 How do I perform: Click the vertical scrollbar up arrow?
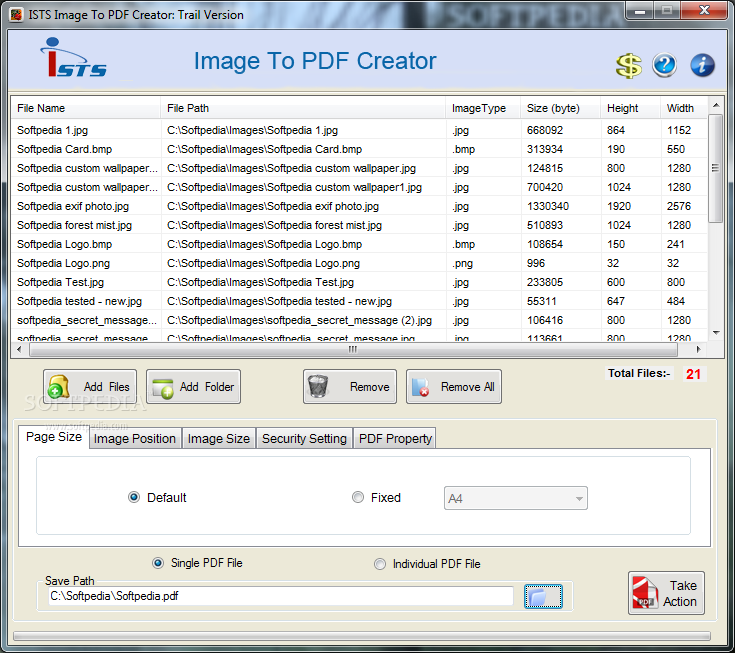[716, 105]
